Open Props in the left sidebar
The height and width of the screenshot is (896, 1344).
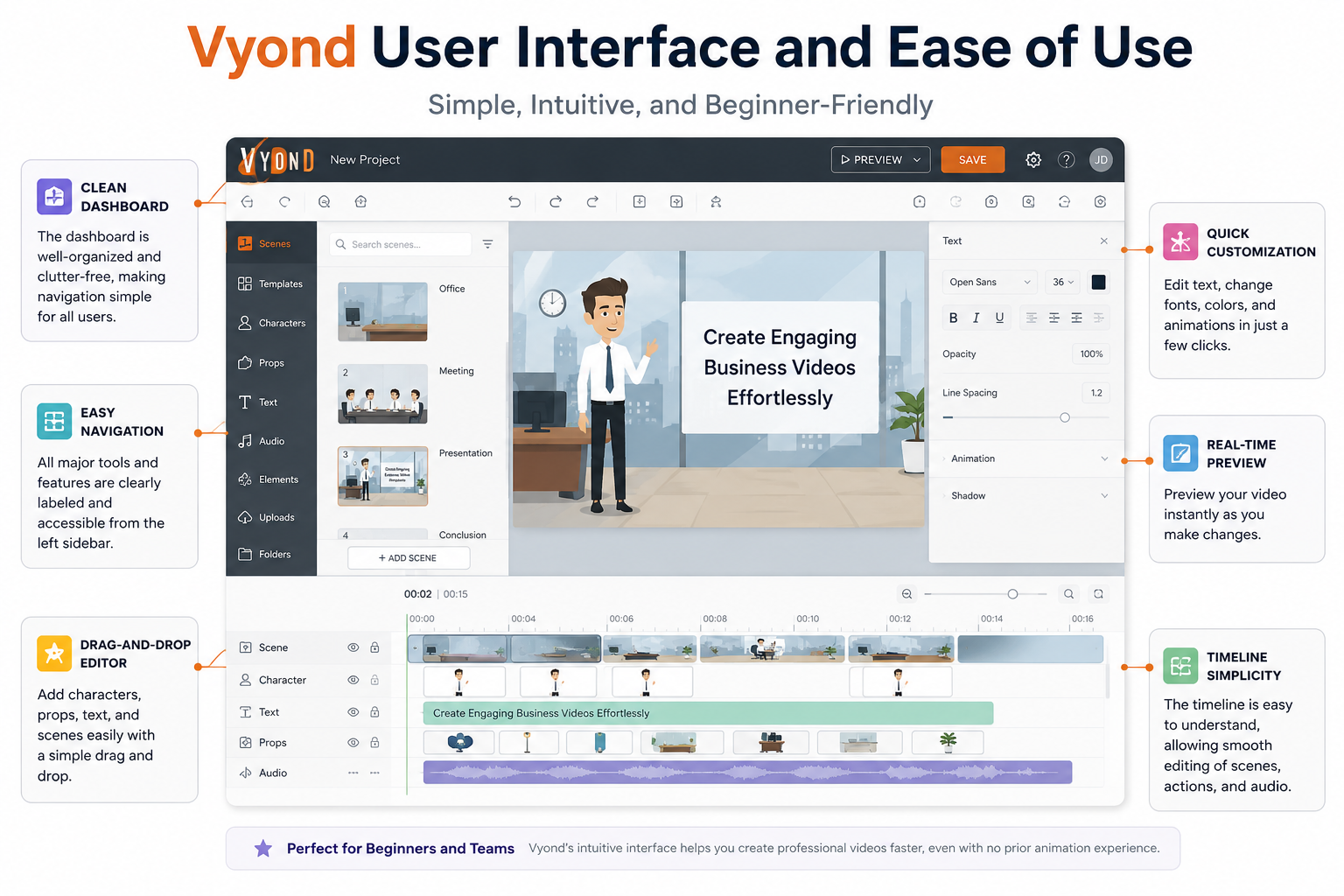click(x=271, y=363)
